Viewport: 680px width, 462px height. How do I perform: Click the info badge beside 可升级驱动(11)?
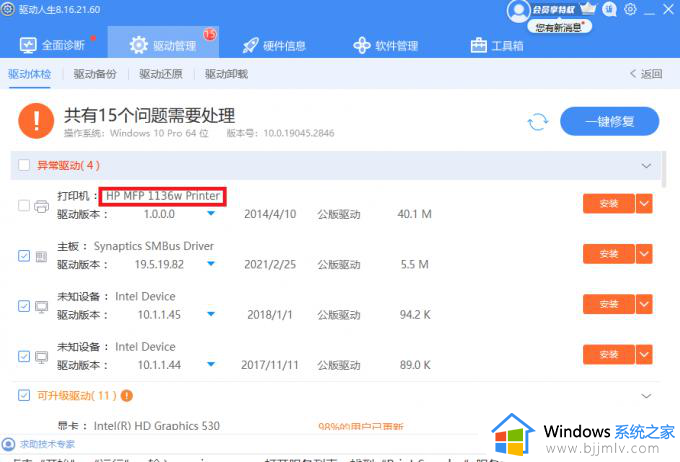click(x=127, y=396)
